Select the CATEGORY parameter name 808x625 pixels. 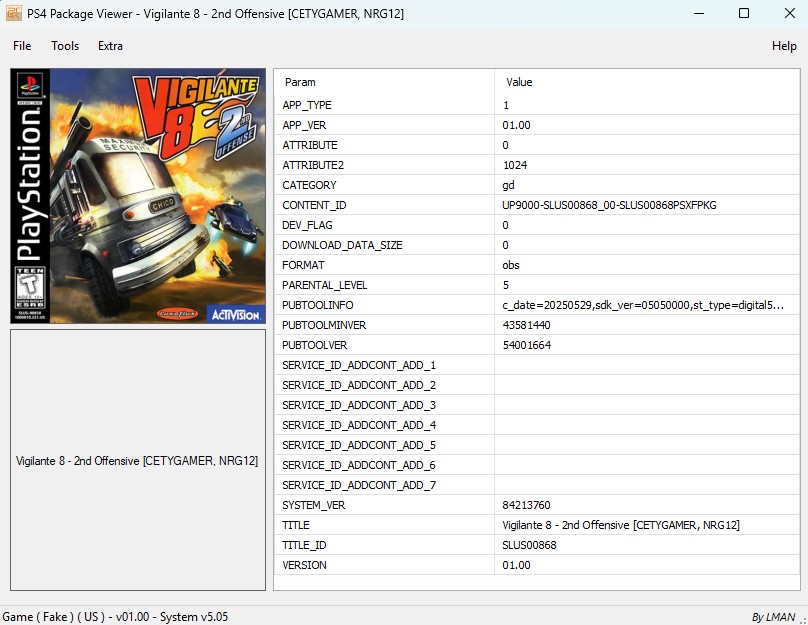coord(309,185)
